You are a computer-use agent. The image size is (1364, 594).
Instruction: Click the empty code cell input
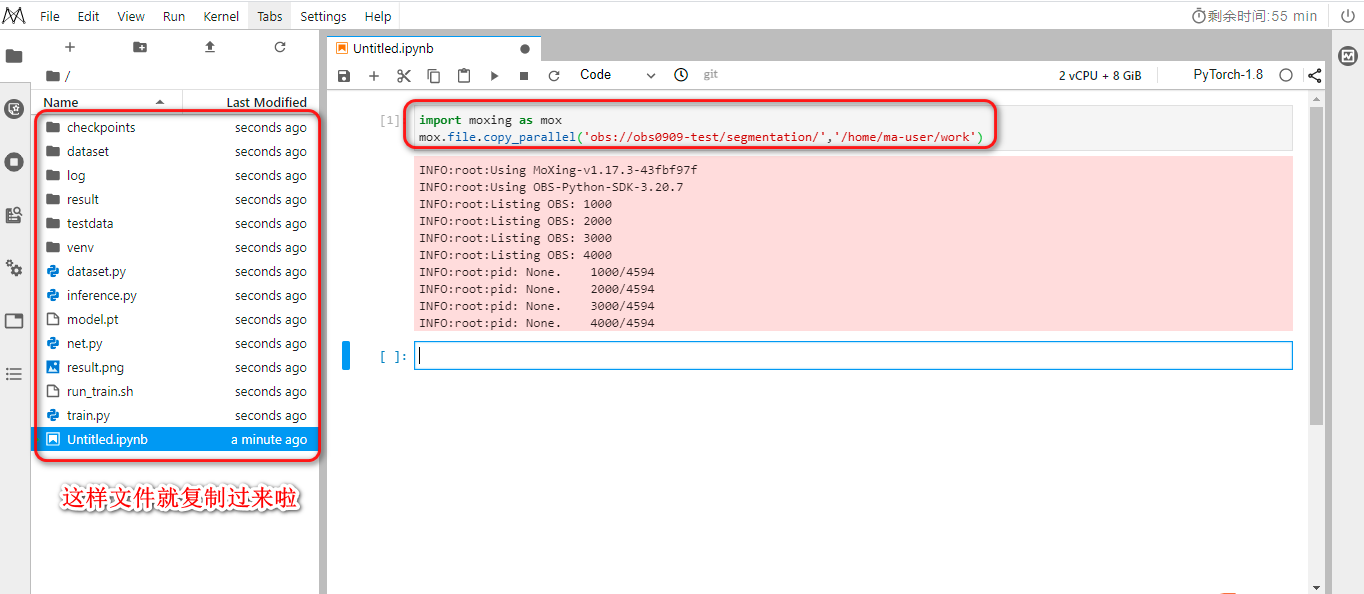pyautogui.click(x=853, y=355)
